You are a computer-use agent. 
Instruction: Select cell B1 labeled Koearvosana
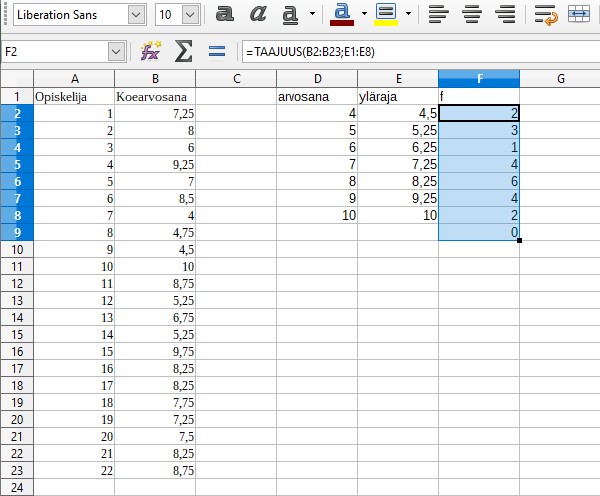point(154,97)
